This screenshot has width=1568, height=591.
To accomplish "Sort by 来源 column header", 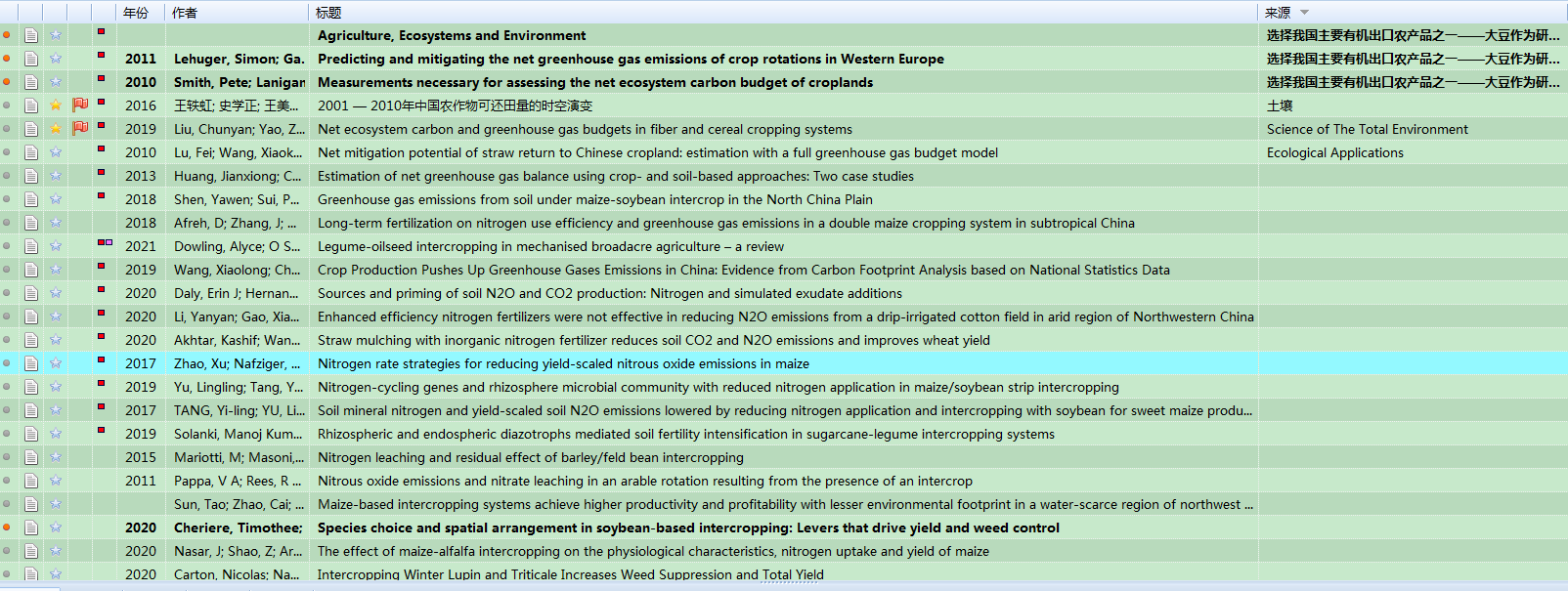I will pos(1278,13).
